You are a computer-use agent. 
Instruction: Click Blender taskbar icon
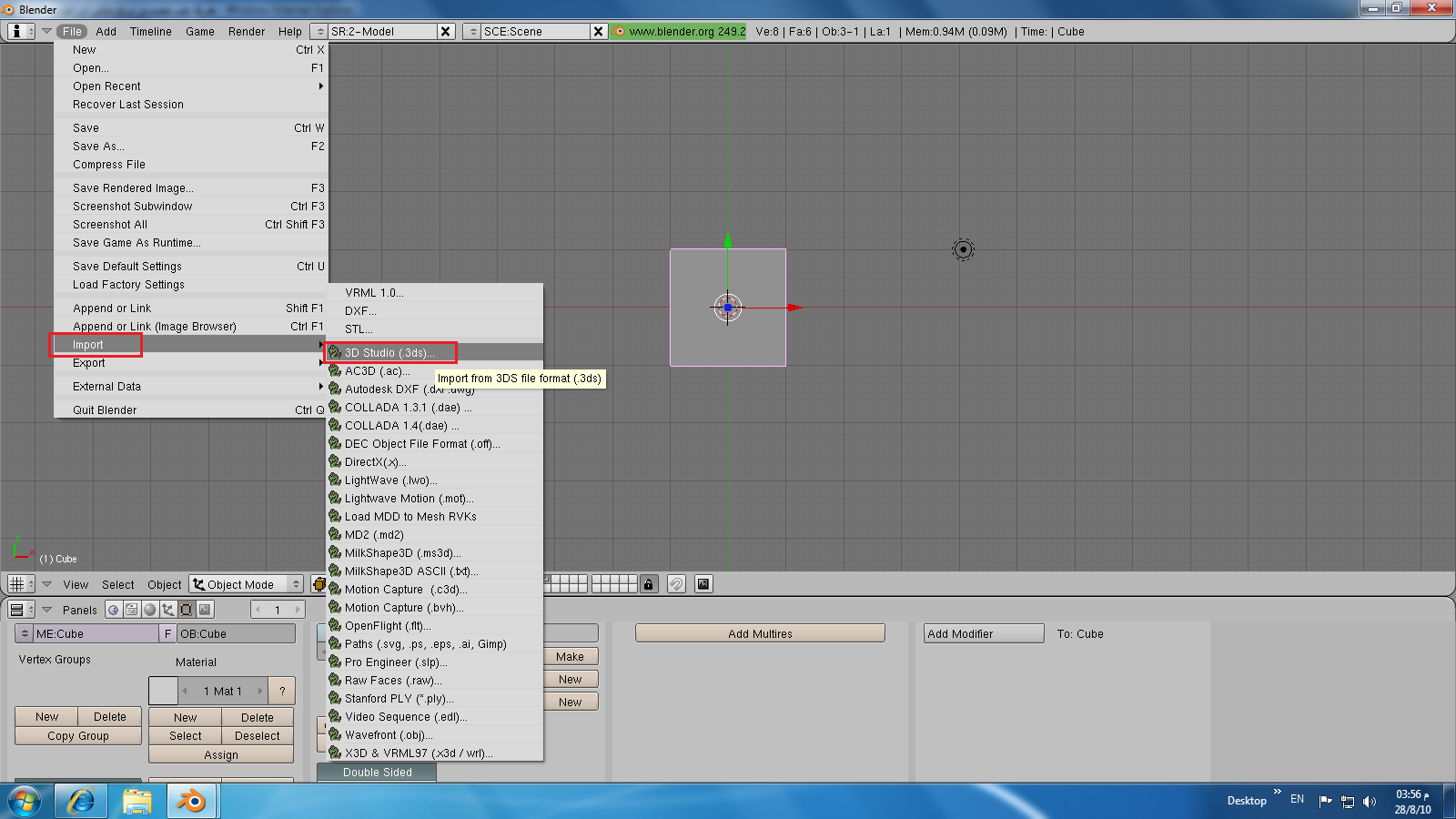click(x=192, y=801)
